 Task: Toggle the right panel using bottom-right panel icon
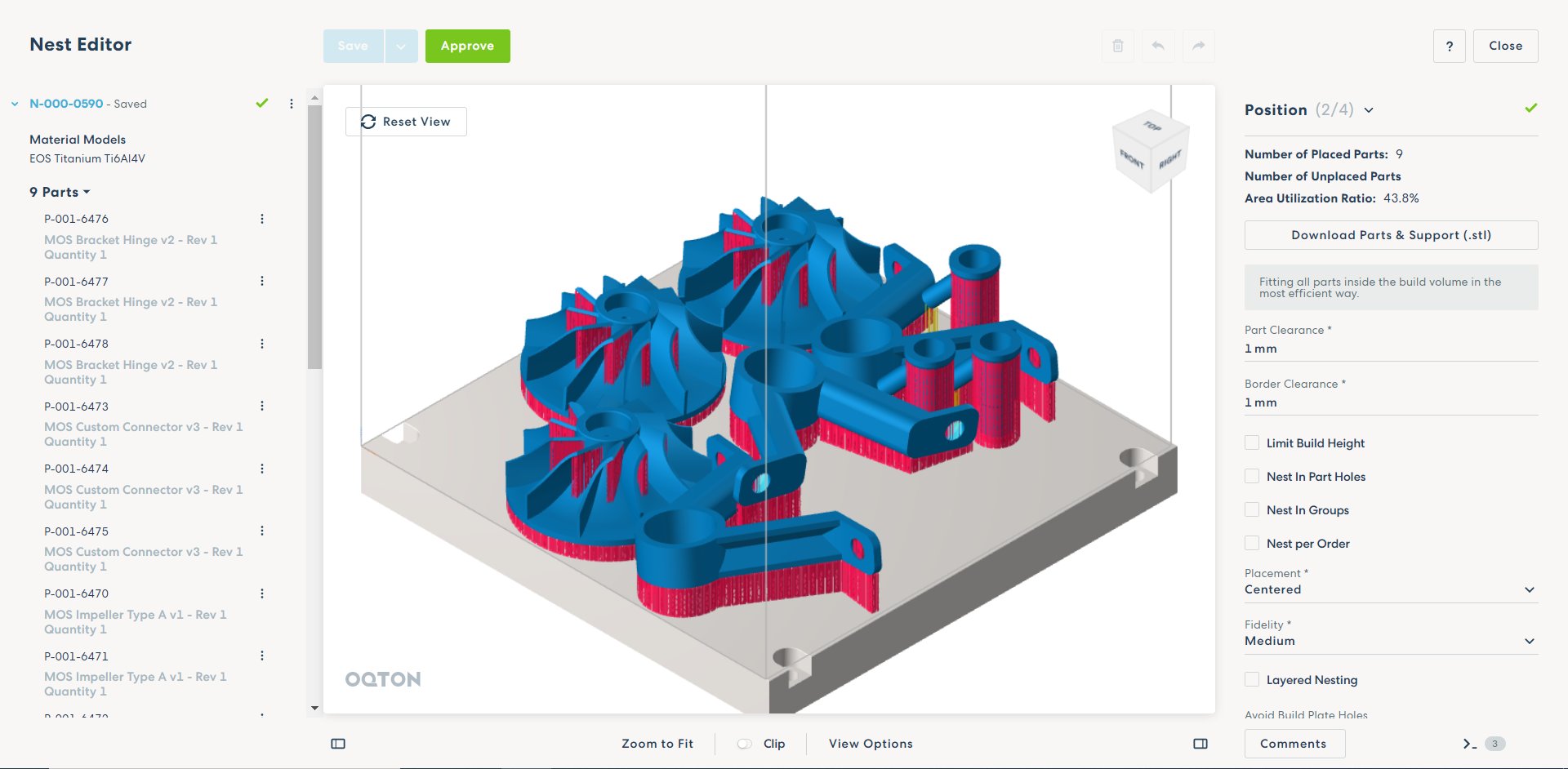point(1200,744)
